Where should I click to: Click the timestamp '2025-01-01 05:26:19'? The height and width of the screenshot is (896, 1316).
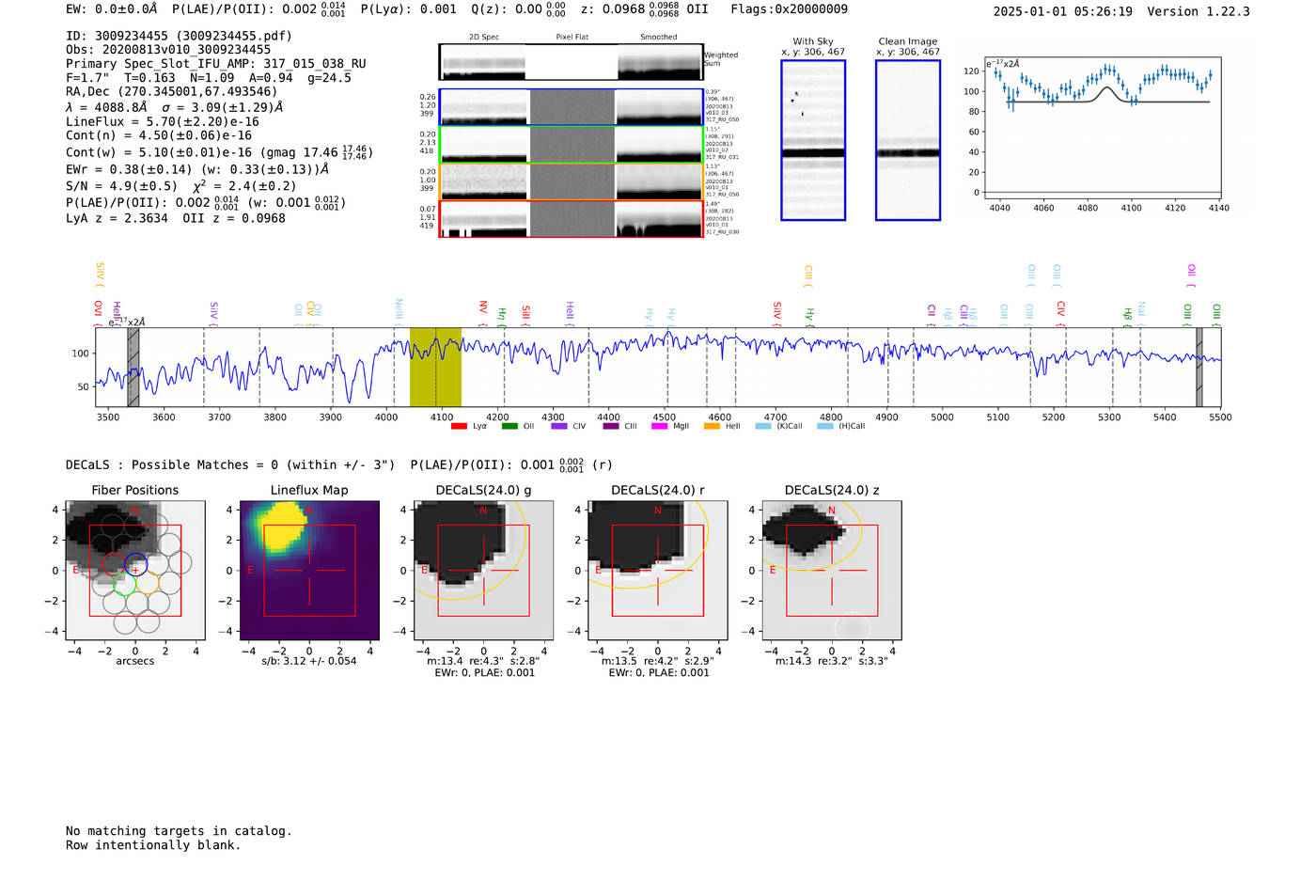[1062, 11]
